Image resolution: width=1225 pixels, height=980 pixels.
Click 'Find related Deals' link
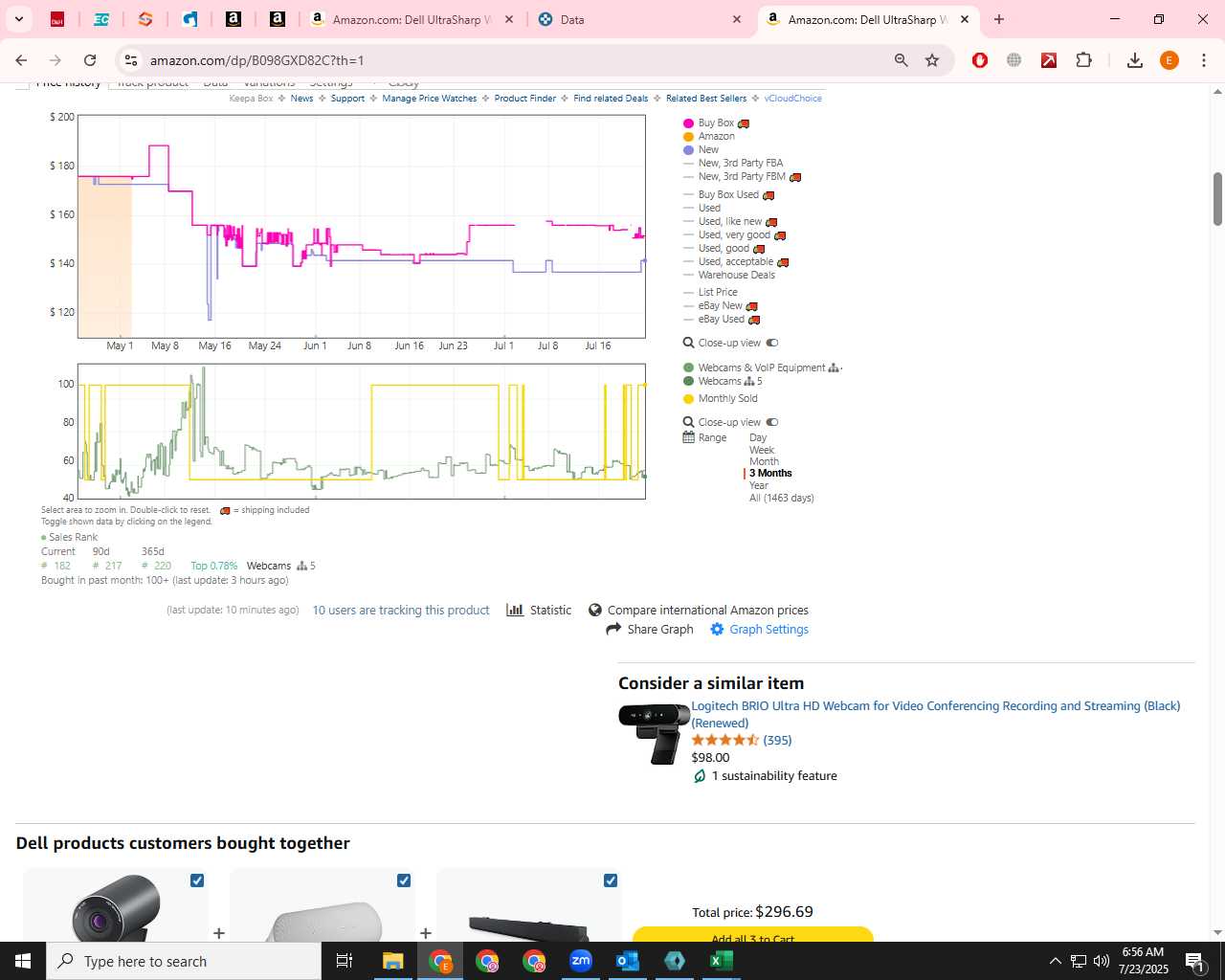point(611,98)
